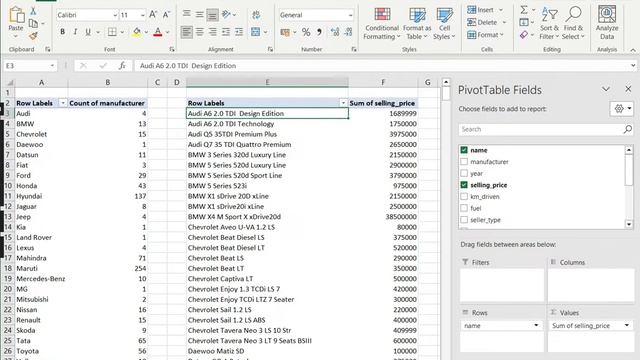The height and width of the screenshot is (360, 640).
Task: Select column E header
Action: coord(267,82)
